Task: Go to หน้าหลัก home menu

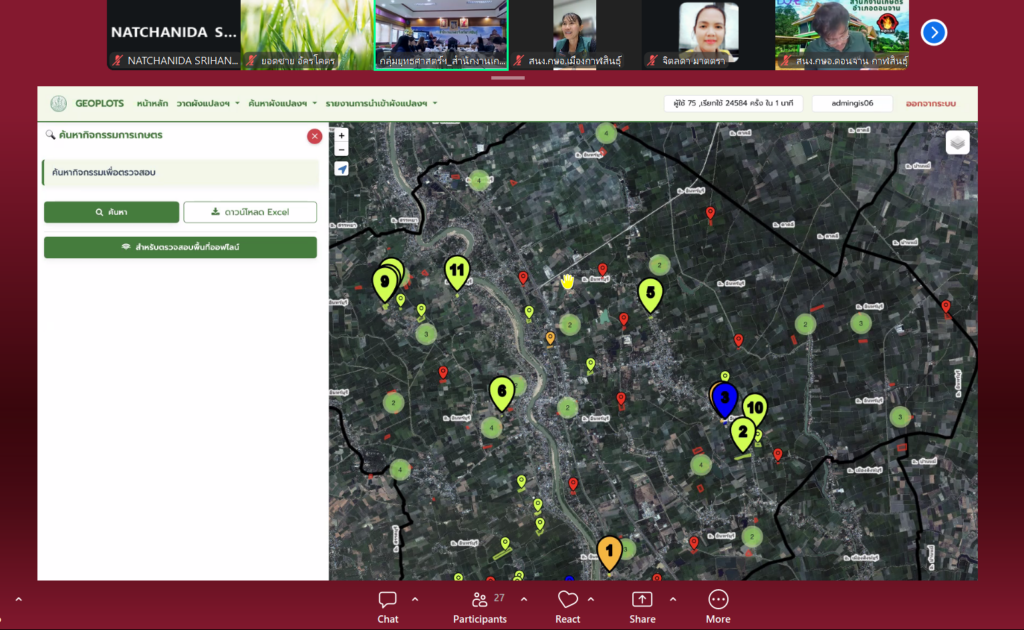Action: tap(152, 103)
